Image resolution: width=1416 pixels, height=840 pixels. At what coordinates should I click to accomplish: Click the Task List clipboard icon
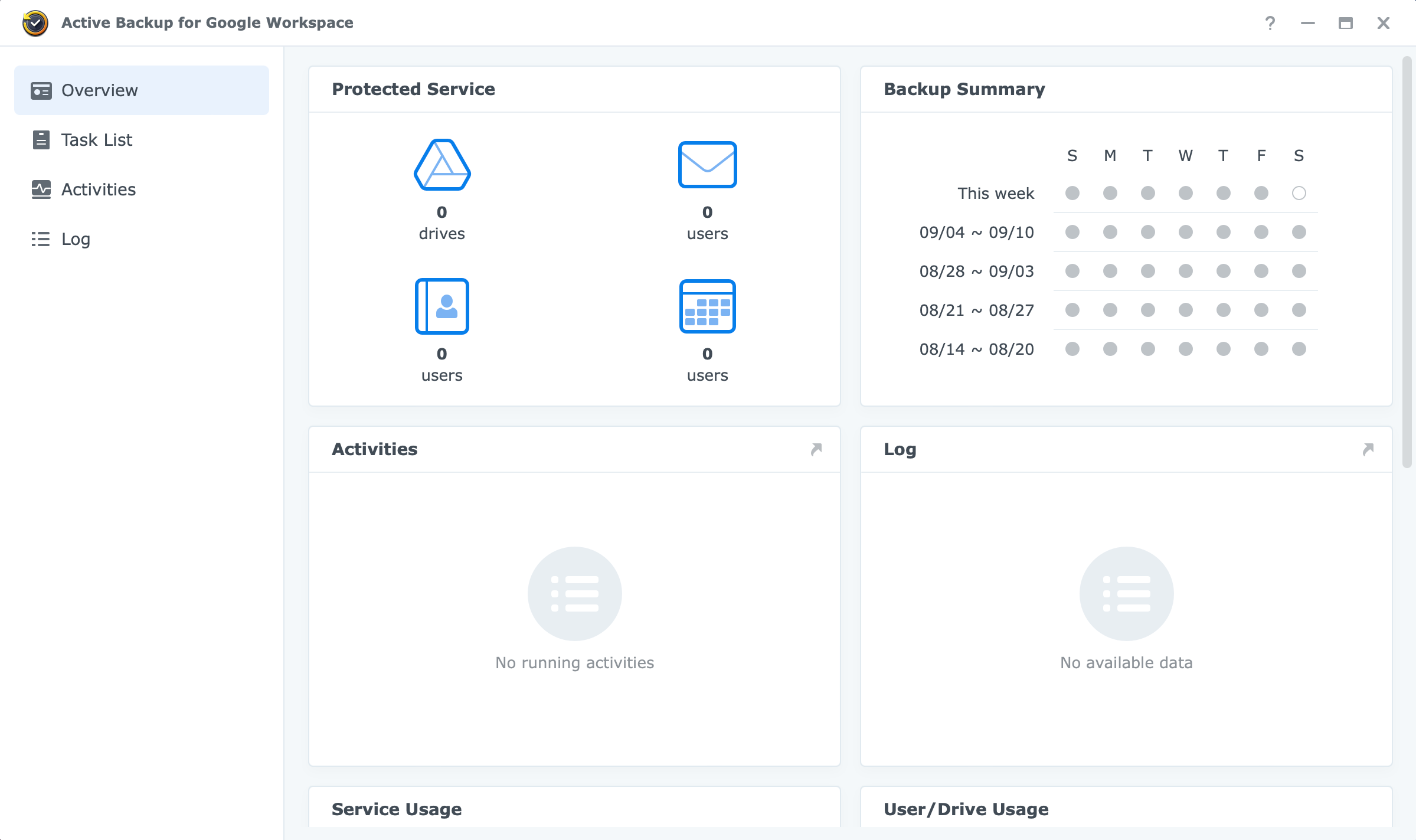[41, 140]
